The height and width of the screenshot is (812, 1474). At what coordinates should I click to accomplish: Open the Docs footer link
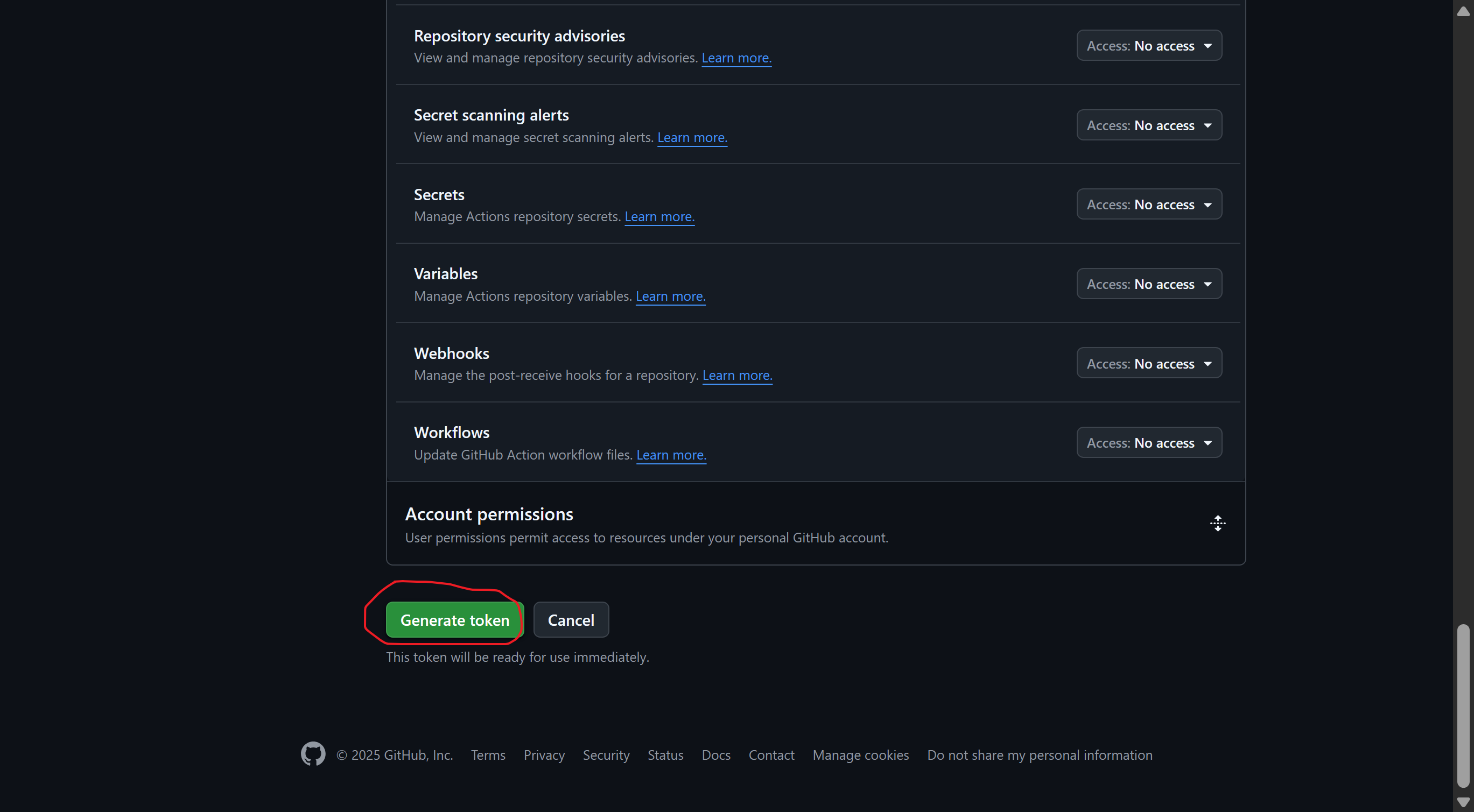click(x=715, y=755)
